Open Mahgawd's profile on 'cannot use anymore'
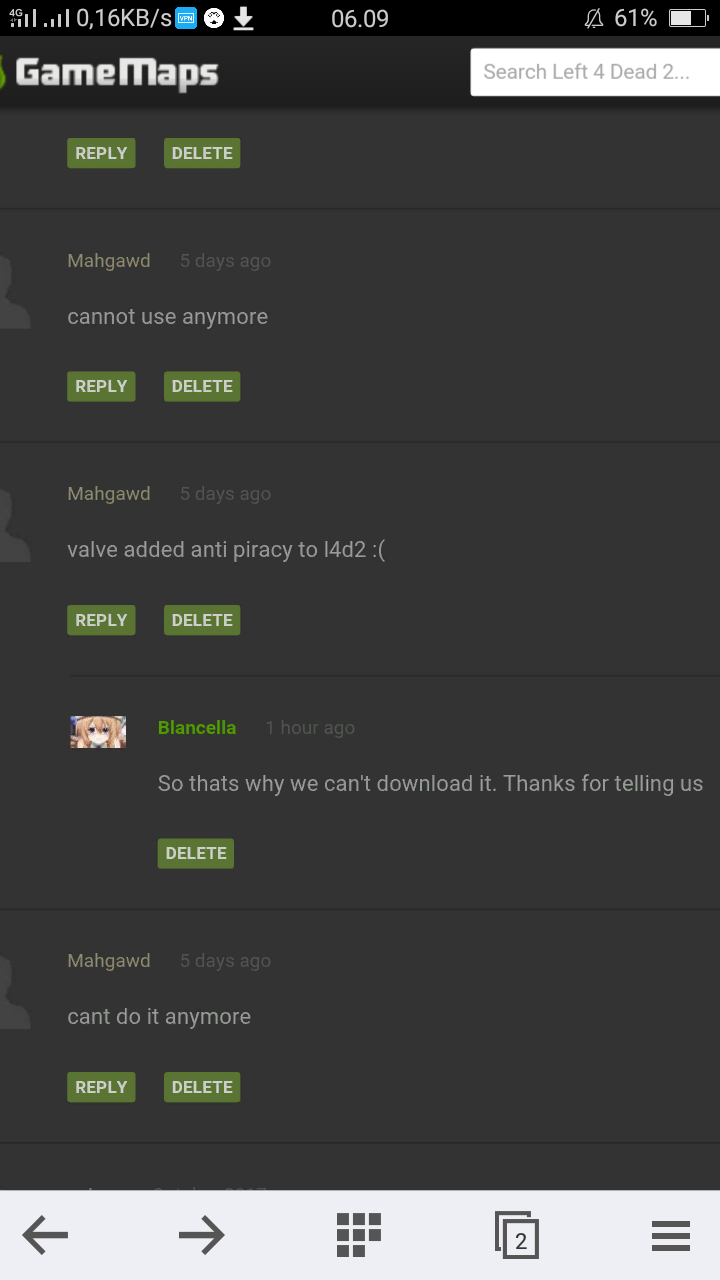 point(109,261)
